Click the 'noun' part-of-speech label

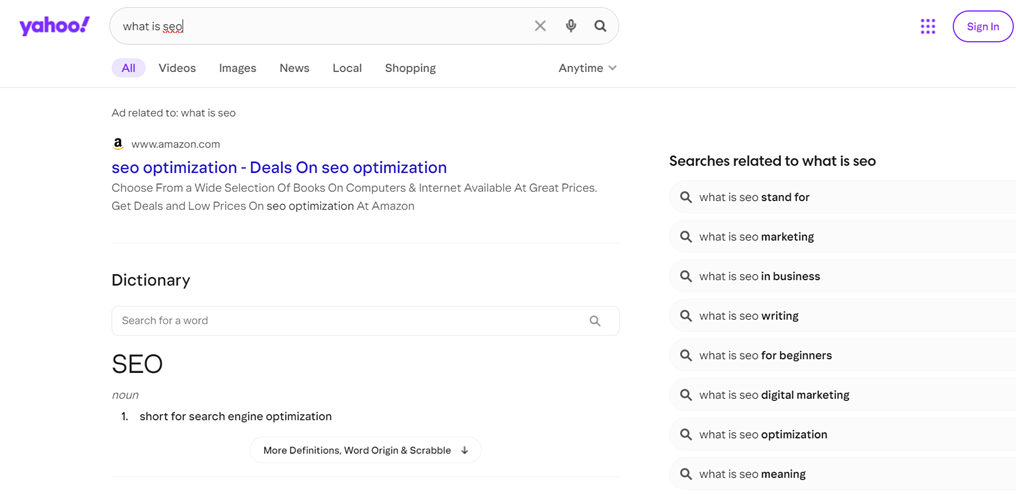[x=125, y=395]
